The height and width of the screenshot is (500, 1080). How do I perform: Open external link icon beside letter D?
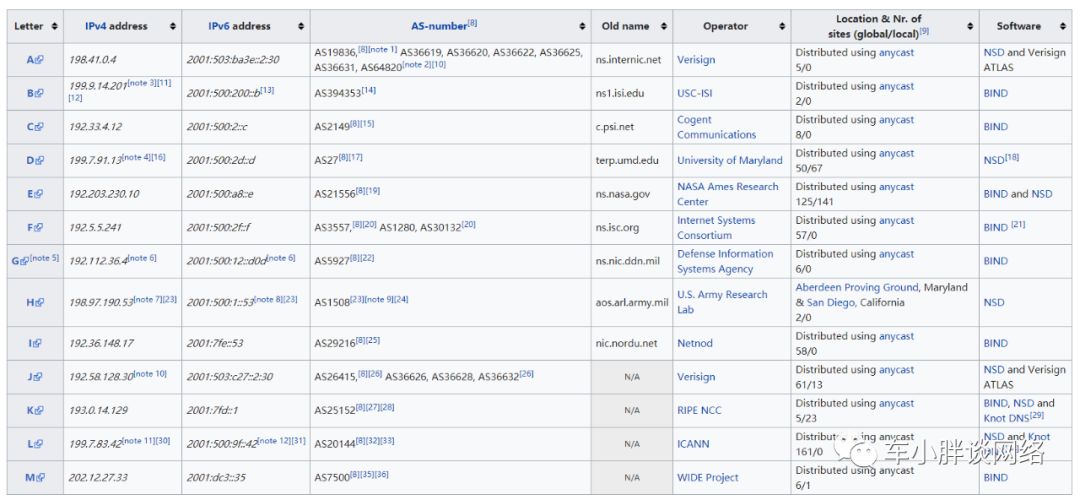40,160
